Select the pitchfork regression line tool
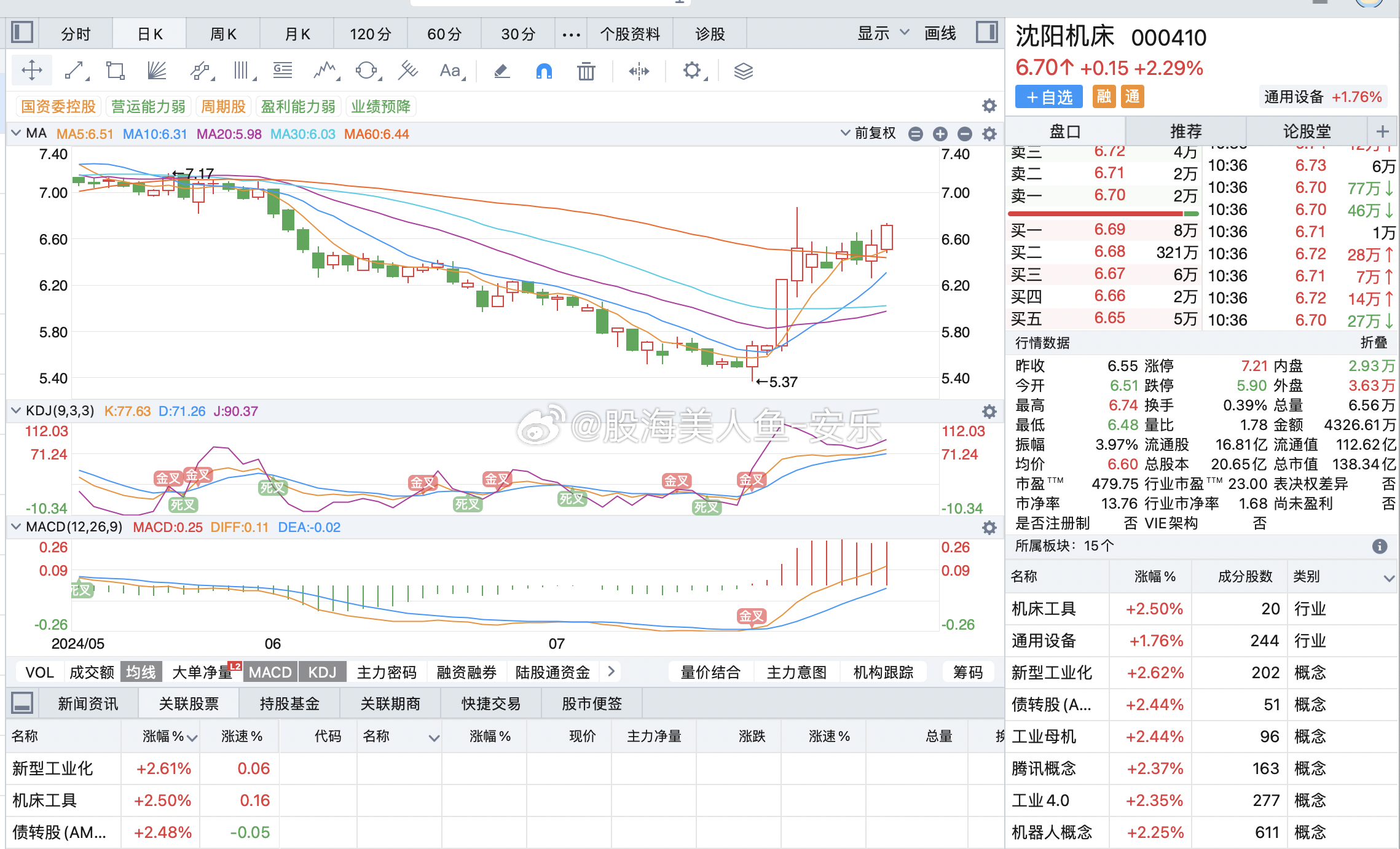The image size is (1400, 849). tap(407, 71)
